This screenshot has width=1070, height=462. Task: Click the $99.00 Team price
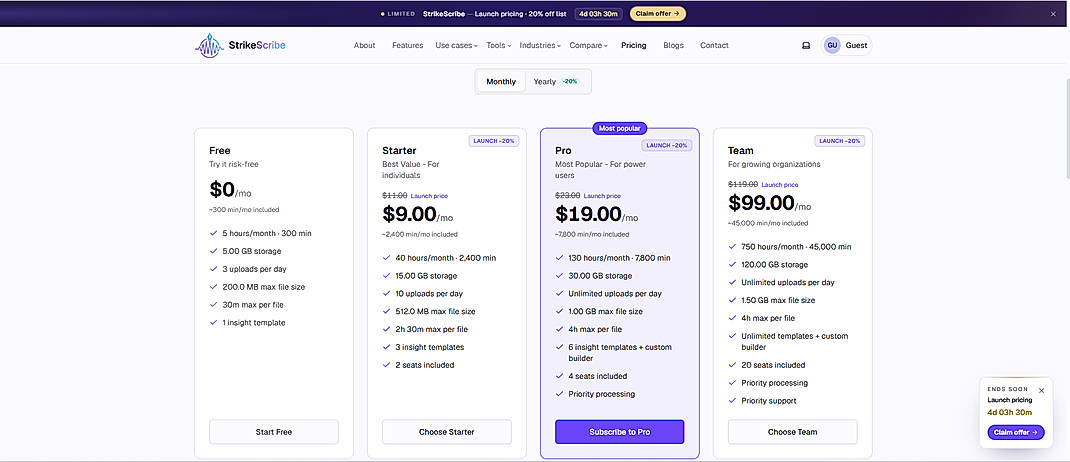click(x=762, y=203)
